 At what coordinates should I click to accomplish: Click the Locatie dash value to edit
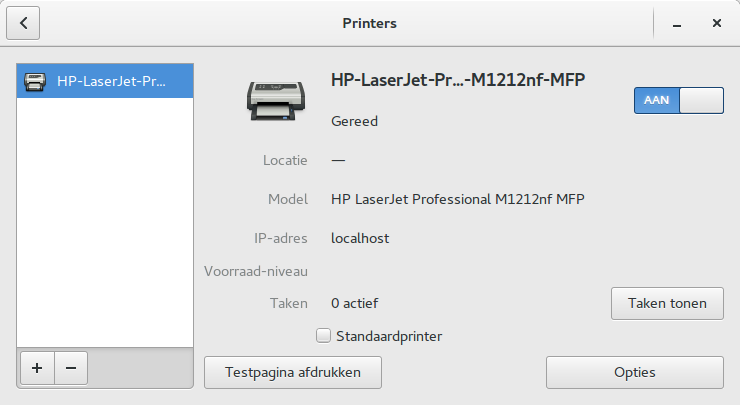(338, 160)
